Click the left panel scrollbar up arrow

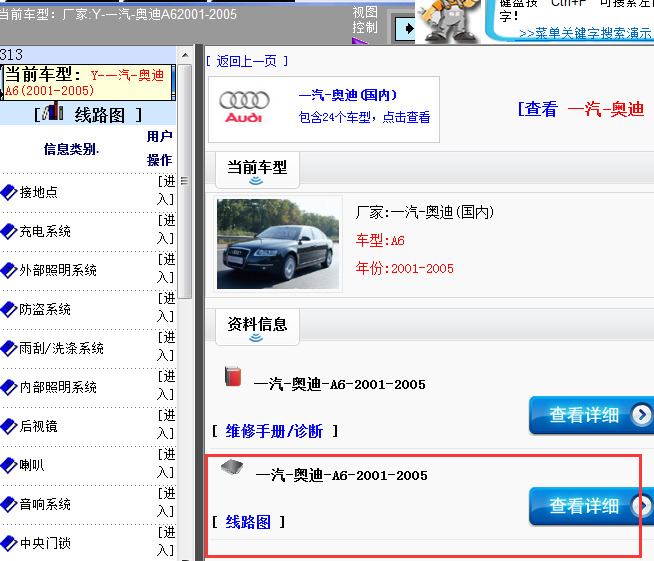coord(185,55)
